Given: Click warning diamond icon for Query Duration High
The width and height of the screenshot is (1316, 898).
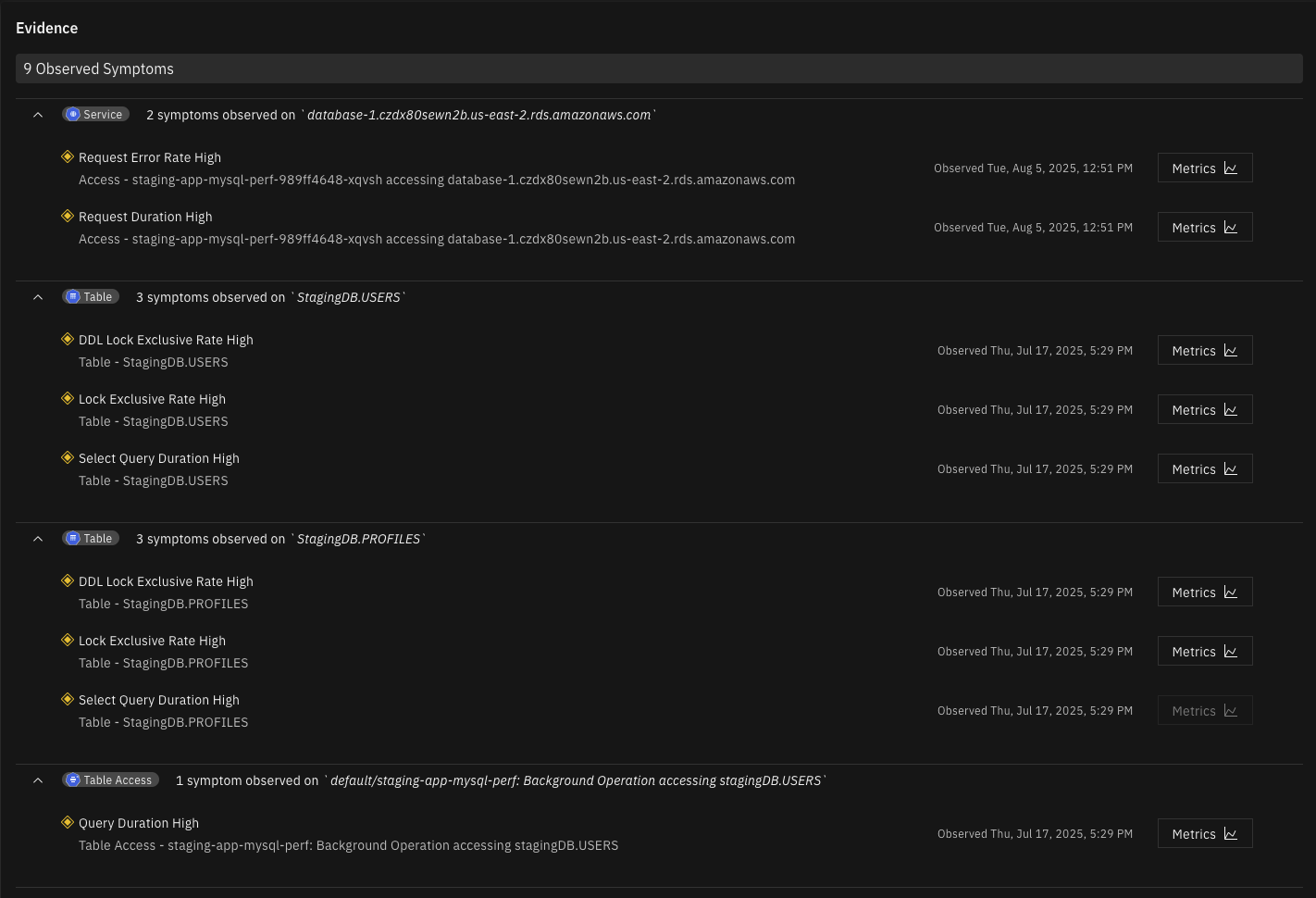Looking at the screenshot, I should [x=68, y=823].
